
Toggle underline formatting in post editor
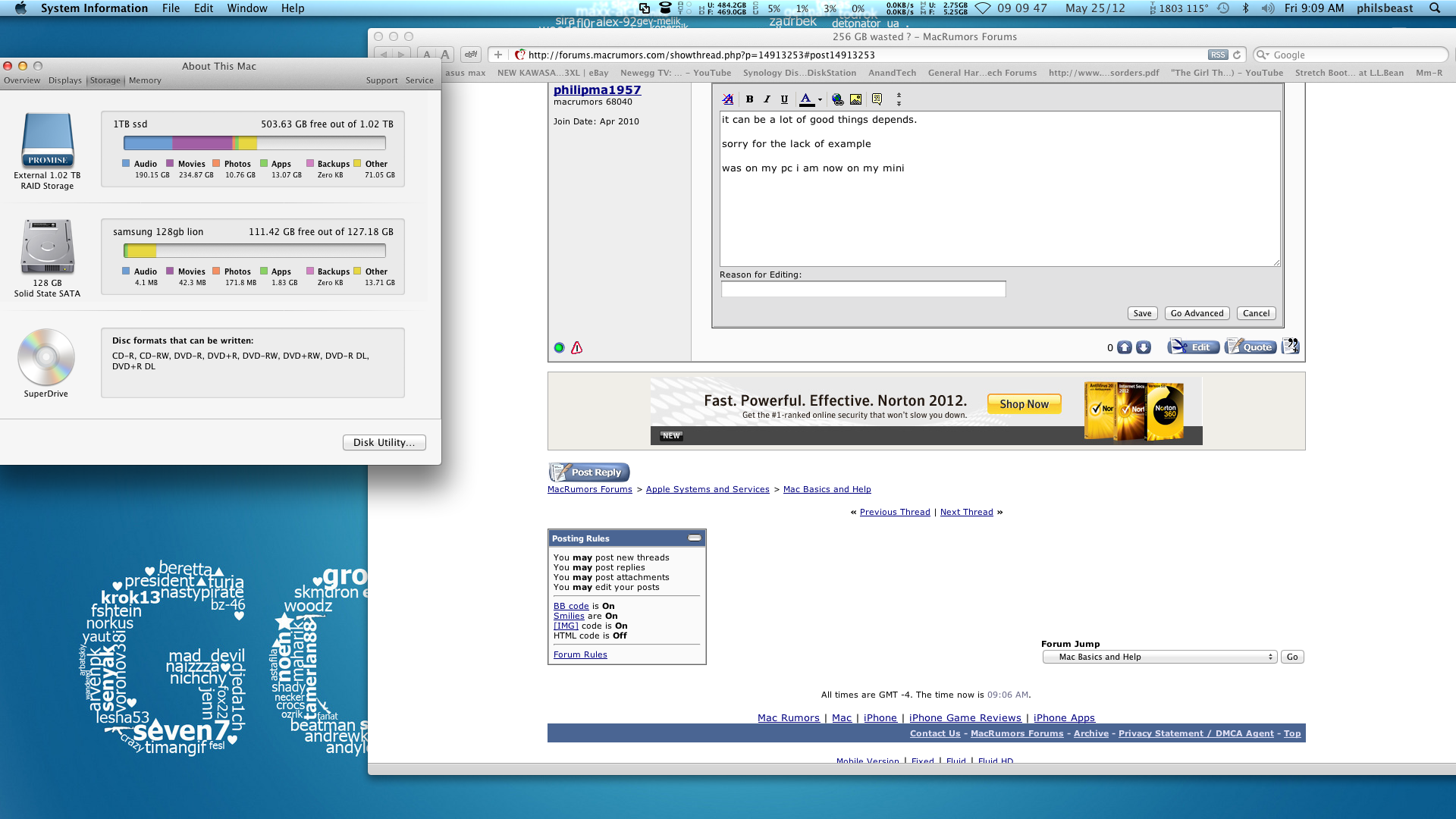coord(784,99)
